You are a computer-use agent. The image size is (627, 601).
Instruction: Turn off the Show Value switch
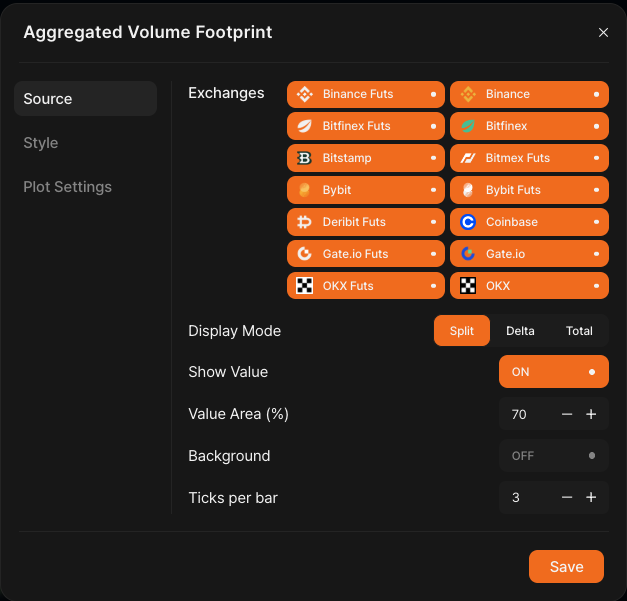point(554,372)
